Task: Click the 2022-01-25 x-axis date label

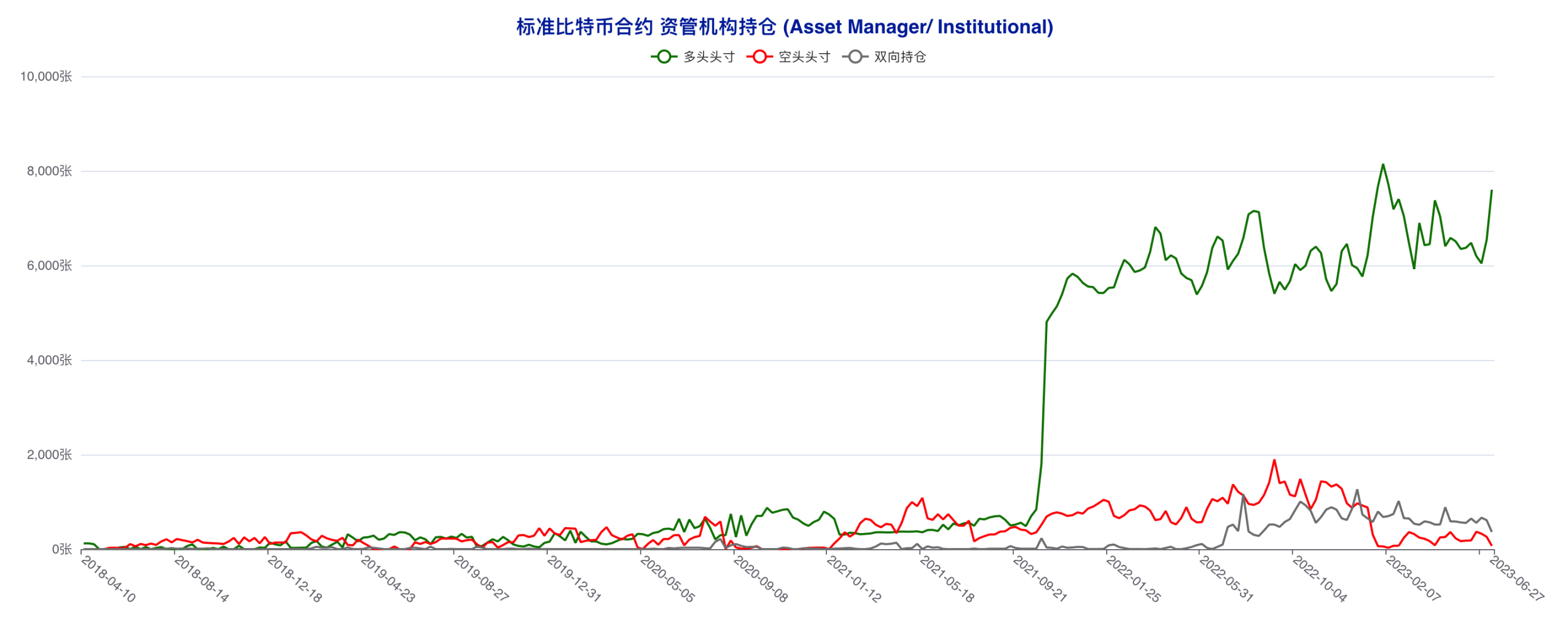Action: click(x=1133, y=580)
